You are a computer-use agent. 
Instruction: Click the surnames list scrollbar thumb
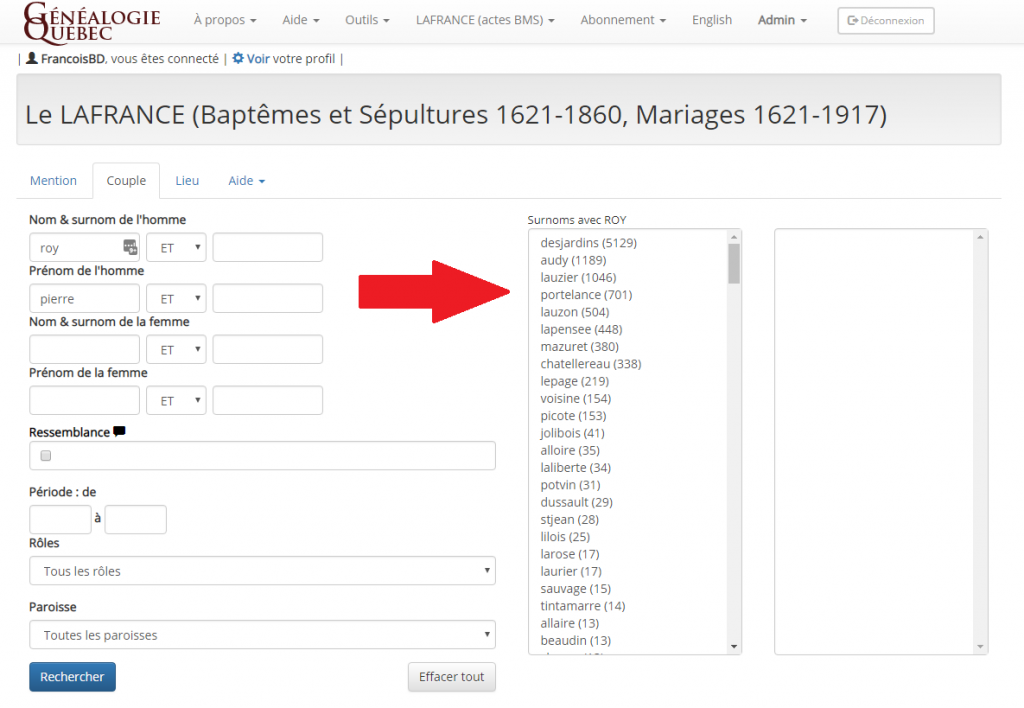[734, 263]
